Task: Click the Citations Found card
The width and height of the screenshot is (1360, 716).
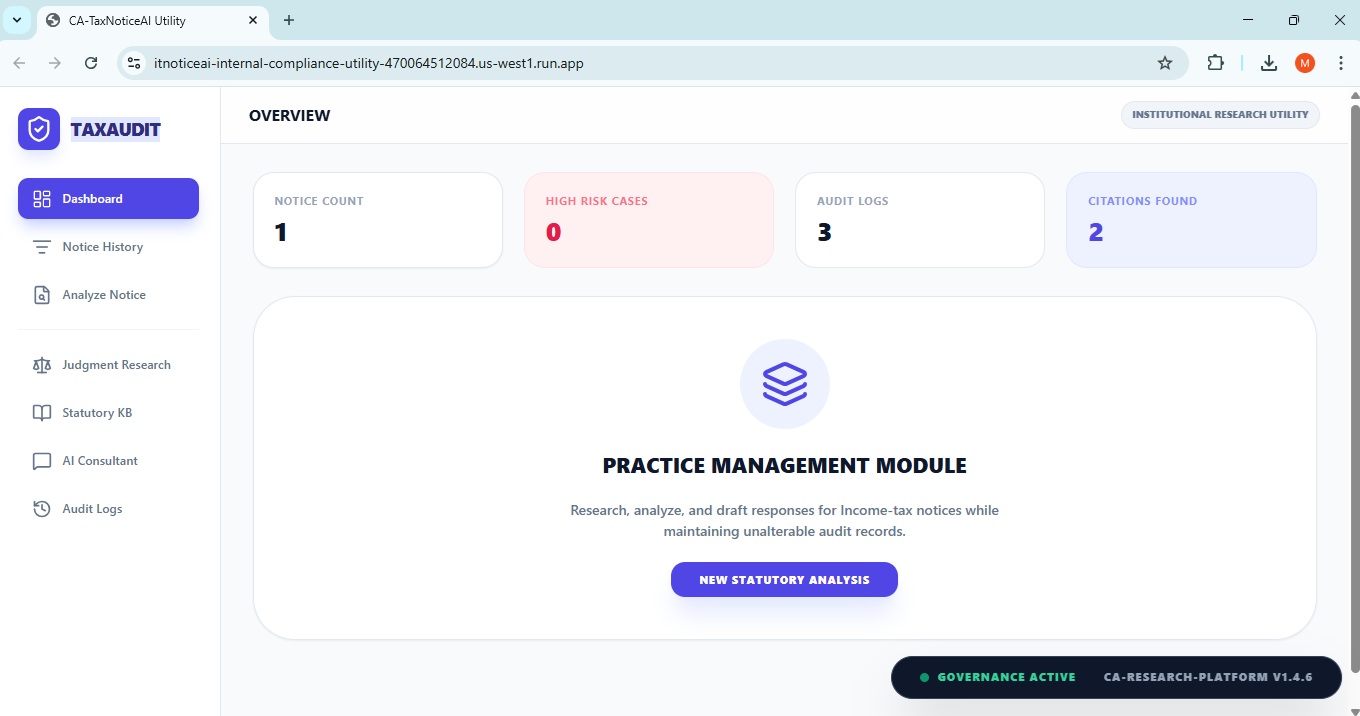Action: pyautogui.click(x=1190, y=220)
